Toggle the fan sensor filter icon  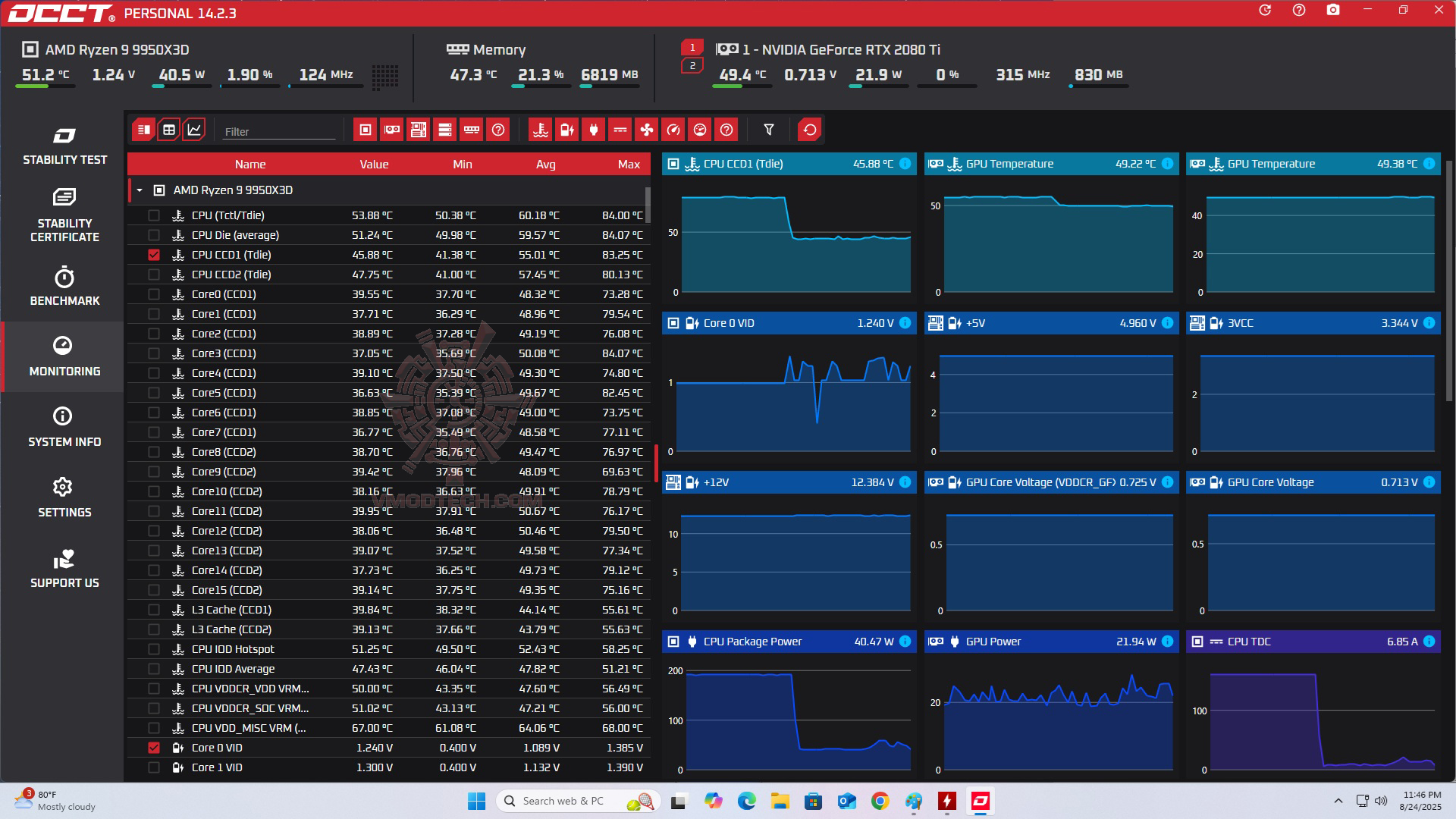pos(646,130)
